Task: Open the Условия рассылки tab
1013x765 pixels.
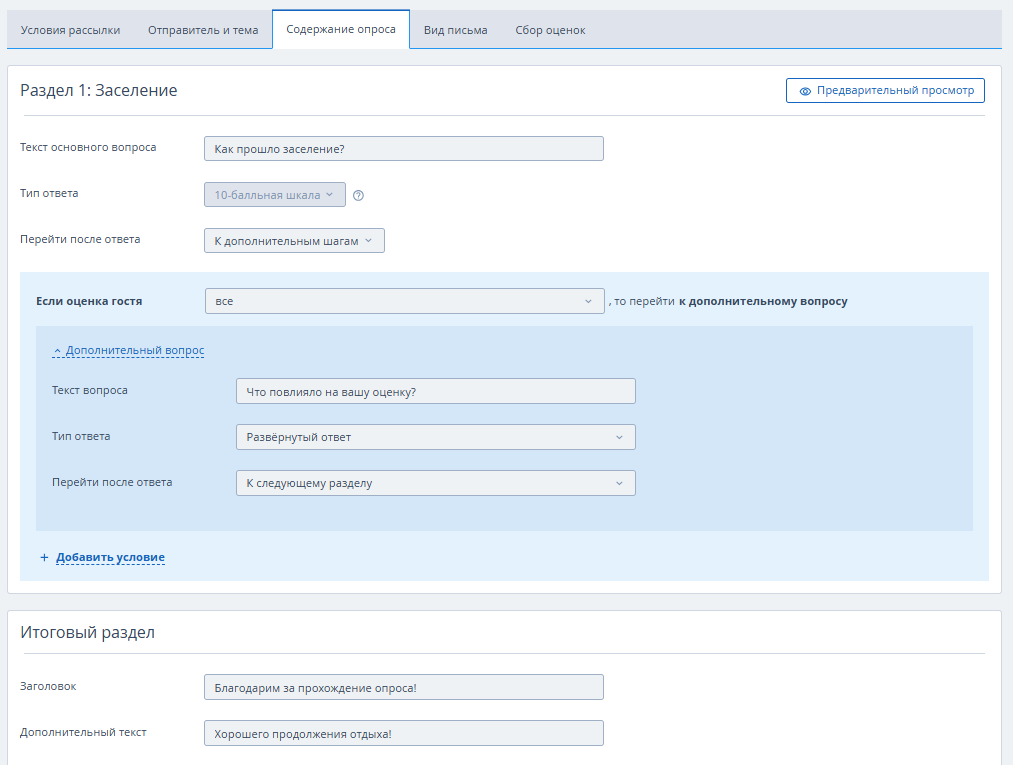Action: (70, 30)
